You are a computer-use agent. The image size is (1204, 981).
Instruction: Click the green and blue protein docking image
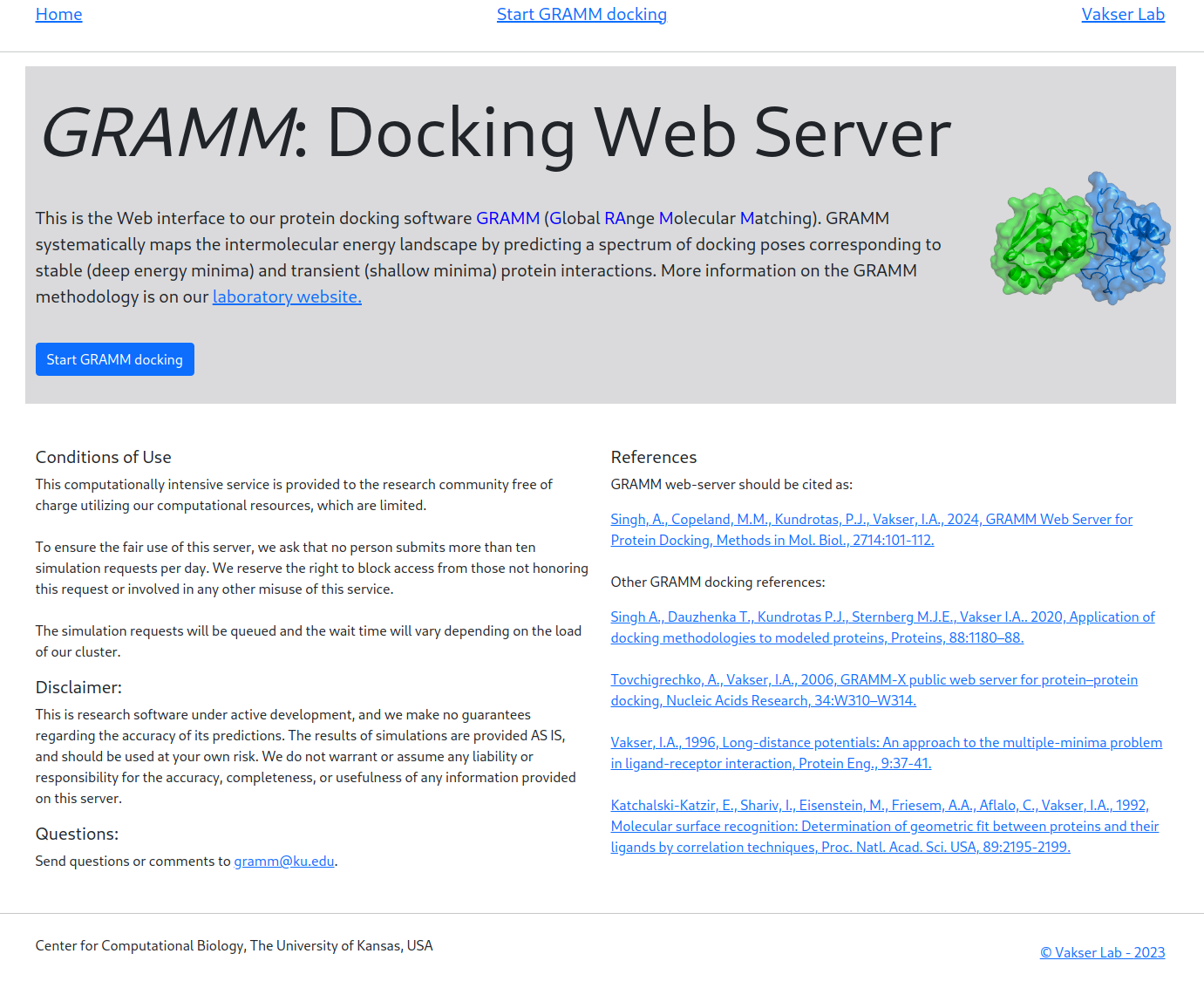tap(1080, 238)
